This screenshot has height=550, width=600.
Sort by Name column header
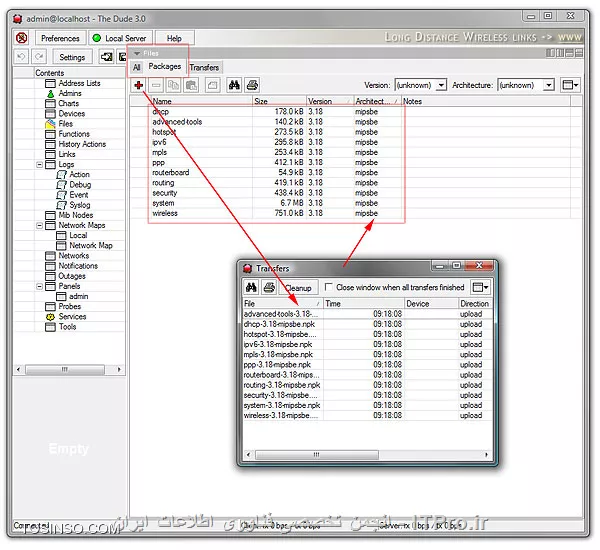point(201,101)
